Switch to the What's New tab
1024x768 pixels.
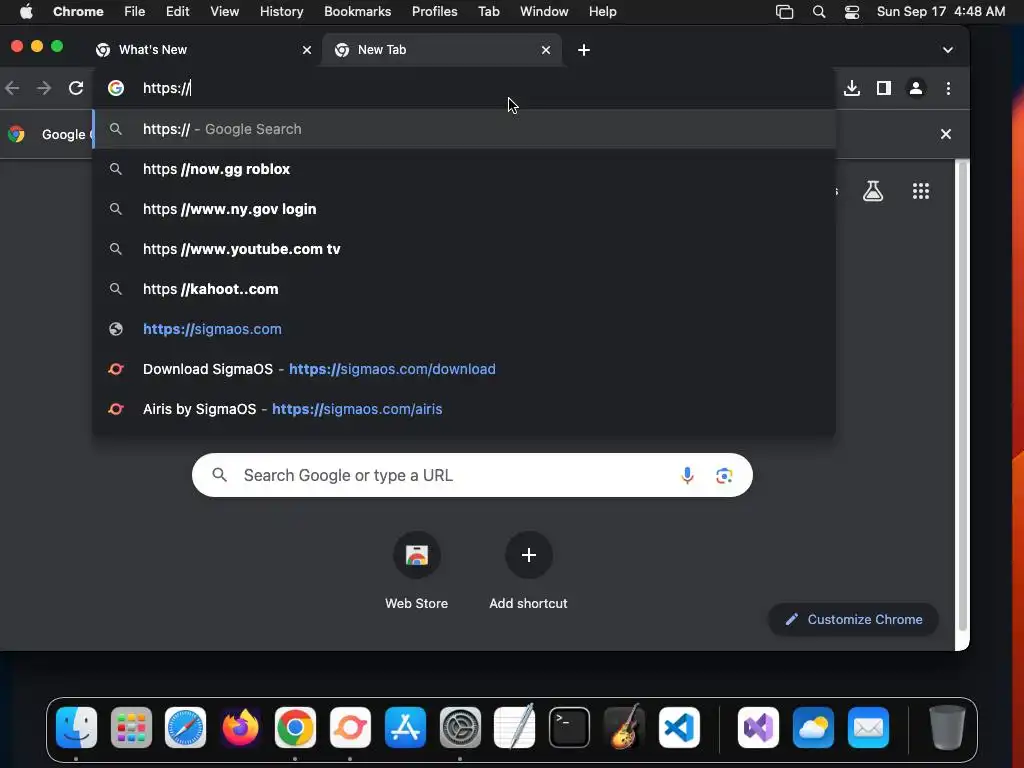(x=202, y=50)
